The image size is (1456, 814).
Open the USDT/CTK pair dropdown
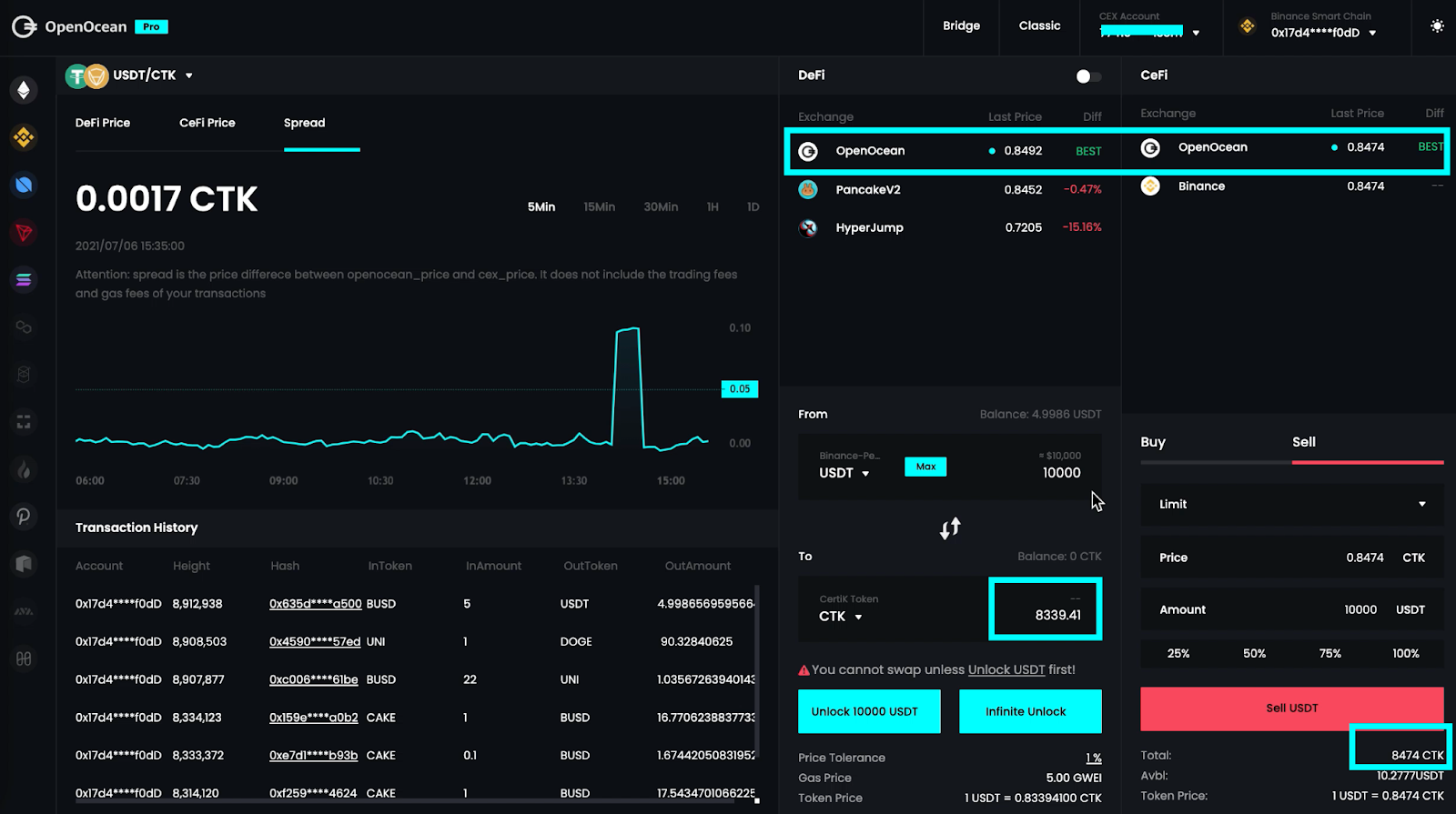189,75
